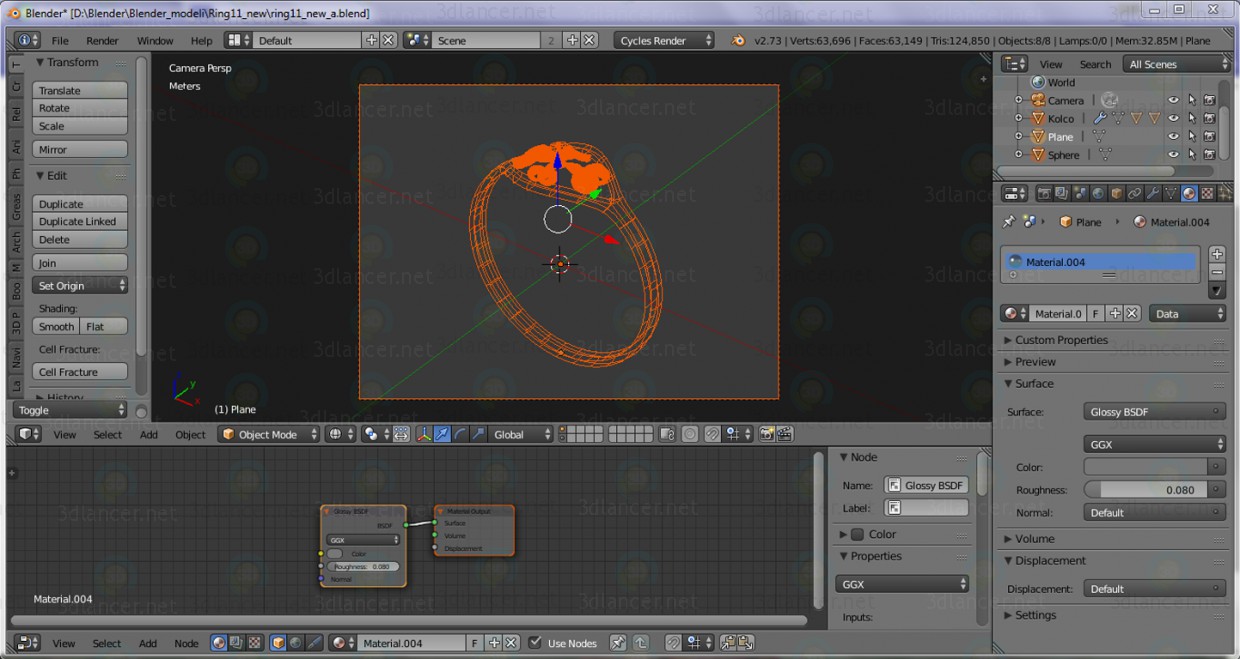The width and height of the screenshot is (1240, 659).
Task: Hide the Sphere object via eye icon
Action: tap(1174, 154)
